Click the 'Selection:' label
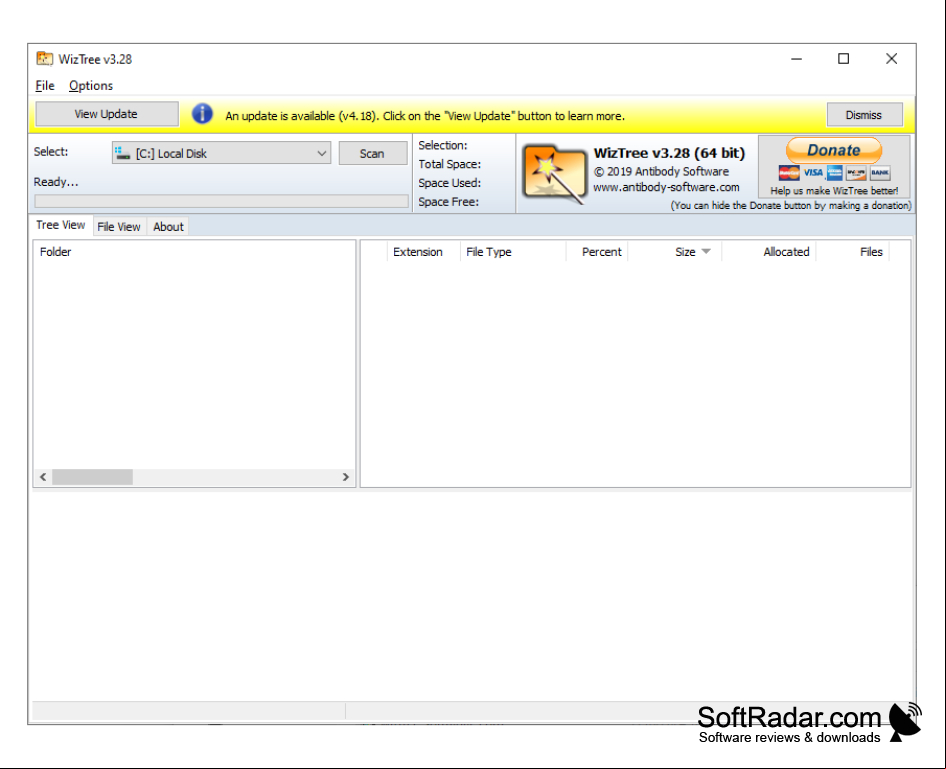Viewport: 946px width, 769px height. point(443,145)
